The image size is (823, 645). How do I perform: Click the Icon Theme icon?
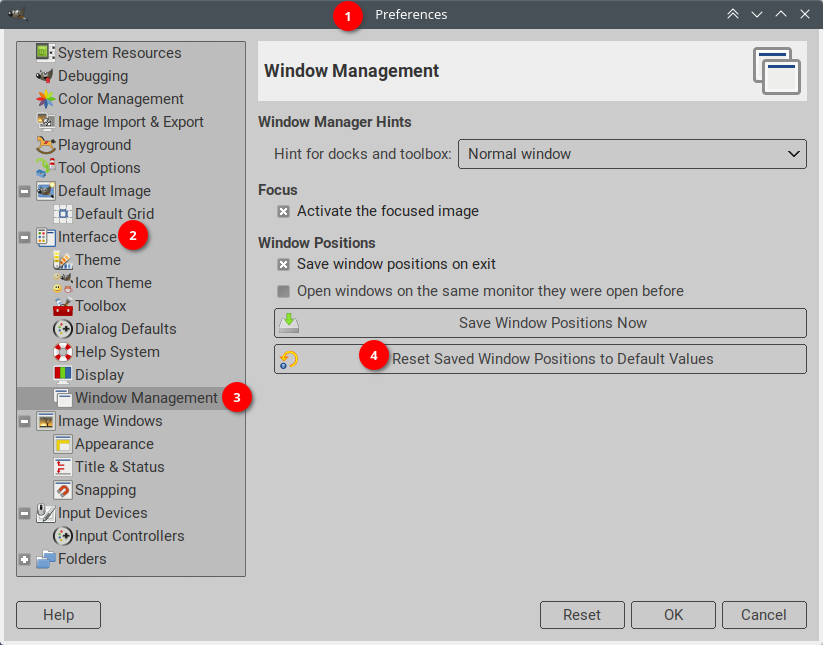62,283
